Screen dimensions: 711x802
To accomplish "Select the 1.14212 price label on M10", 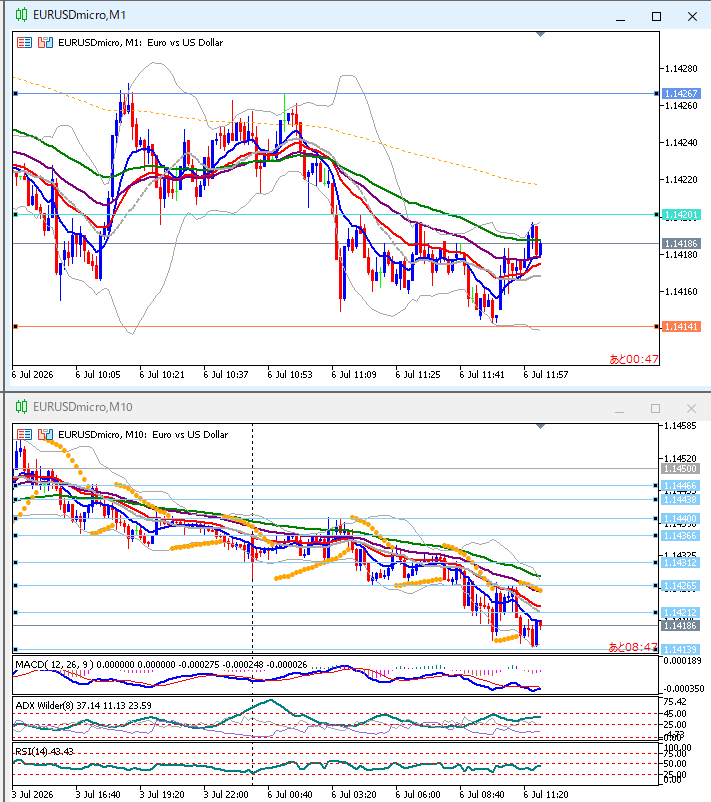I will point(680,612).
